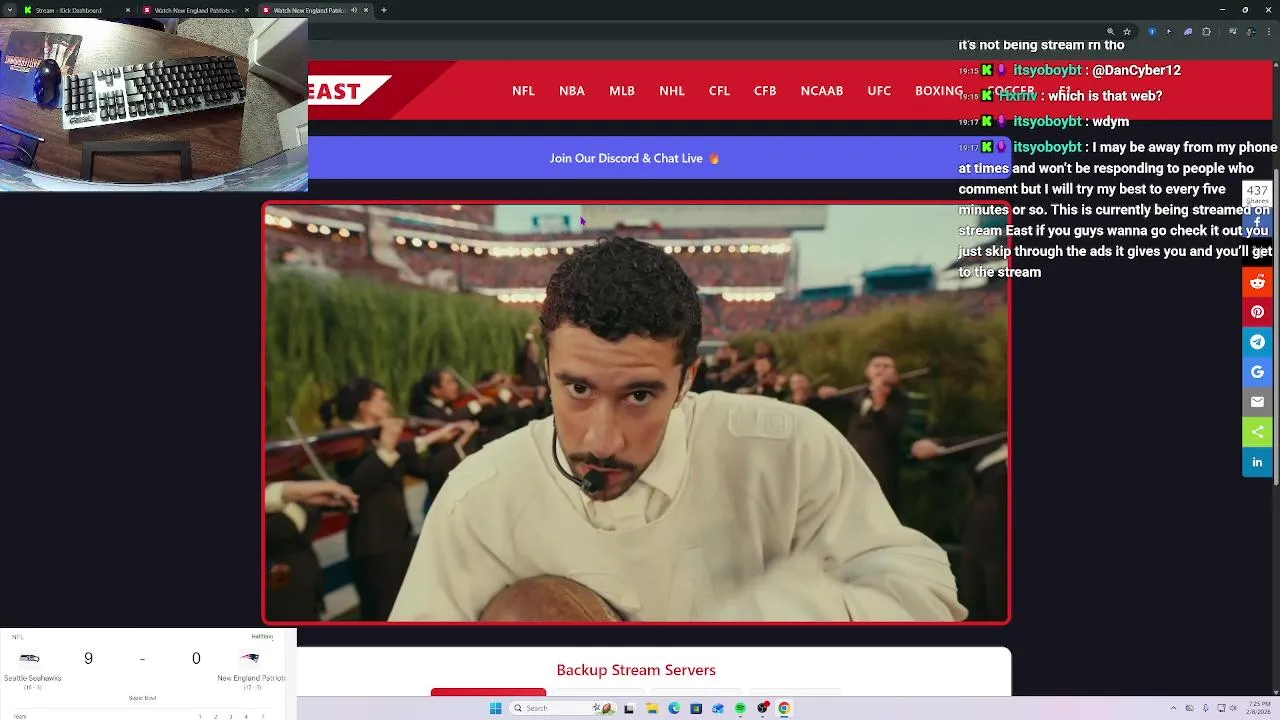
Task: Click the Halftime status label
Action: [262, 636]
